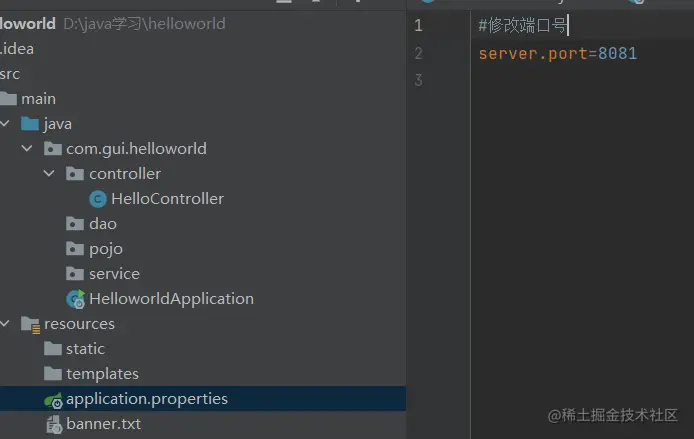The height and width of the screenshot is (439, 694).
Task: Click the main folder icon
Action: pos(8,99)
